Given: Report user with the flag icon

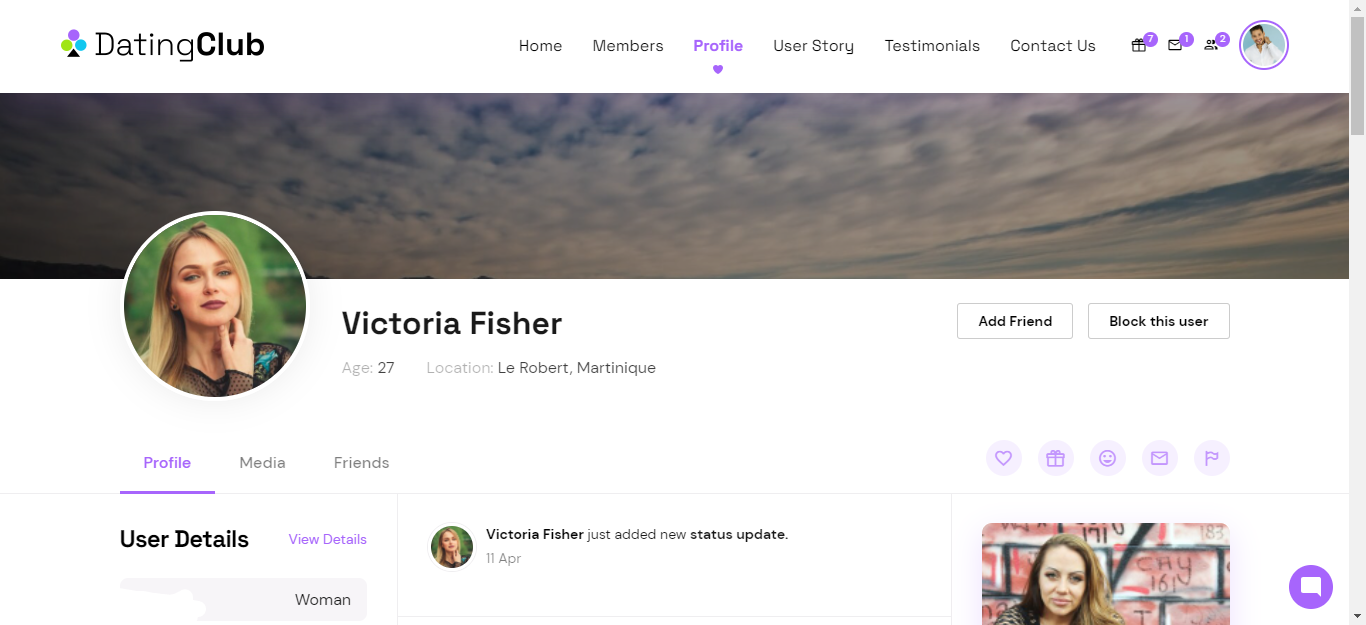Looking at the screenshot, I should coord(1211,458).
